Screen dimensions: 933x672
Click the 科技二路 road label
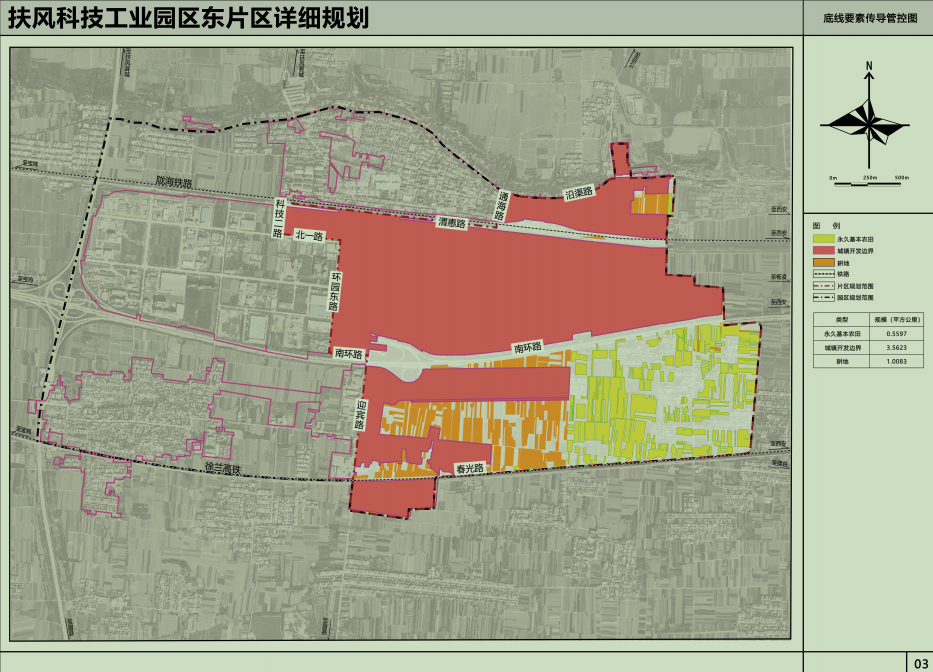[x=280, y=217]
